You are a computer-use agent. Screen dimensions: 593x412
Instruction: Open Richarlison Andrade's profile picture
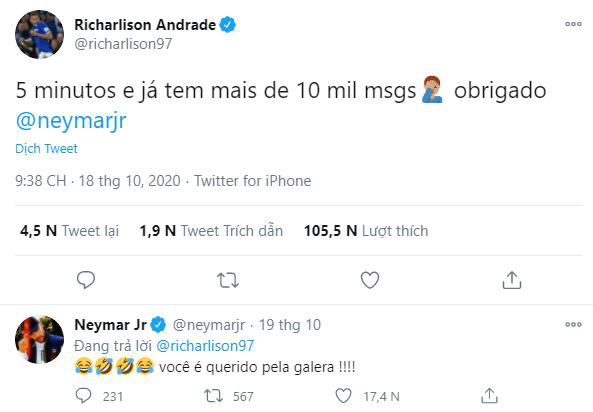coord(39,34)
